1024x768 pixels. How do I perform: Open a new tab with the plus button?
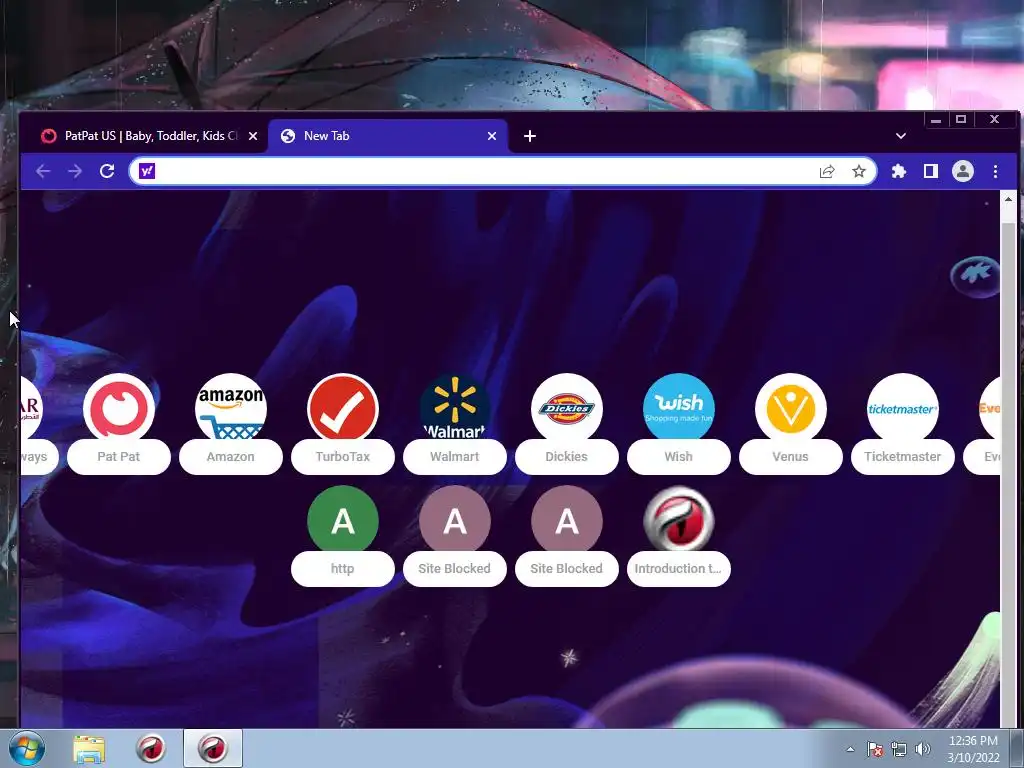(x=530, y=136)
